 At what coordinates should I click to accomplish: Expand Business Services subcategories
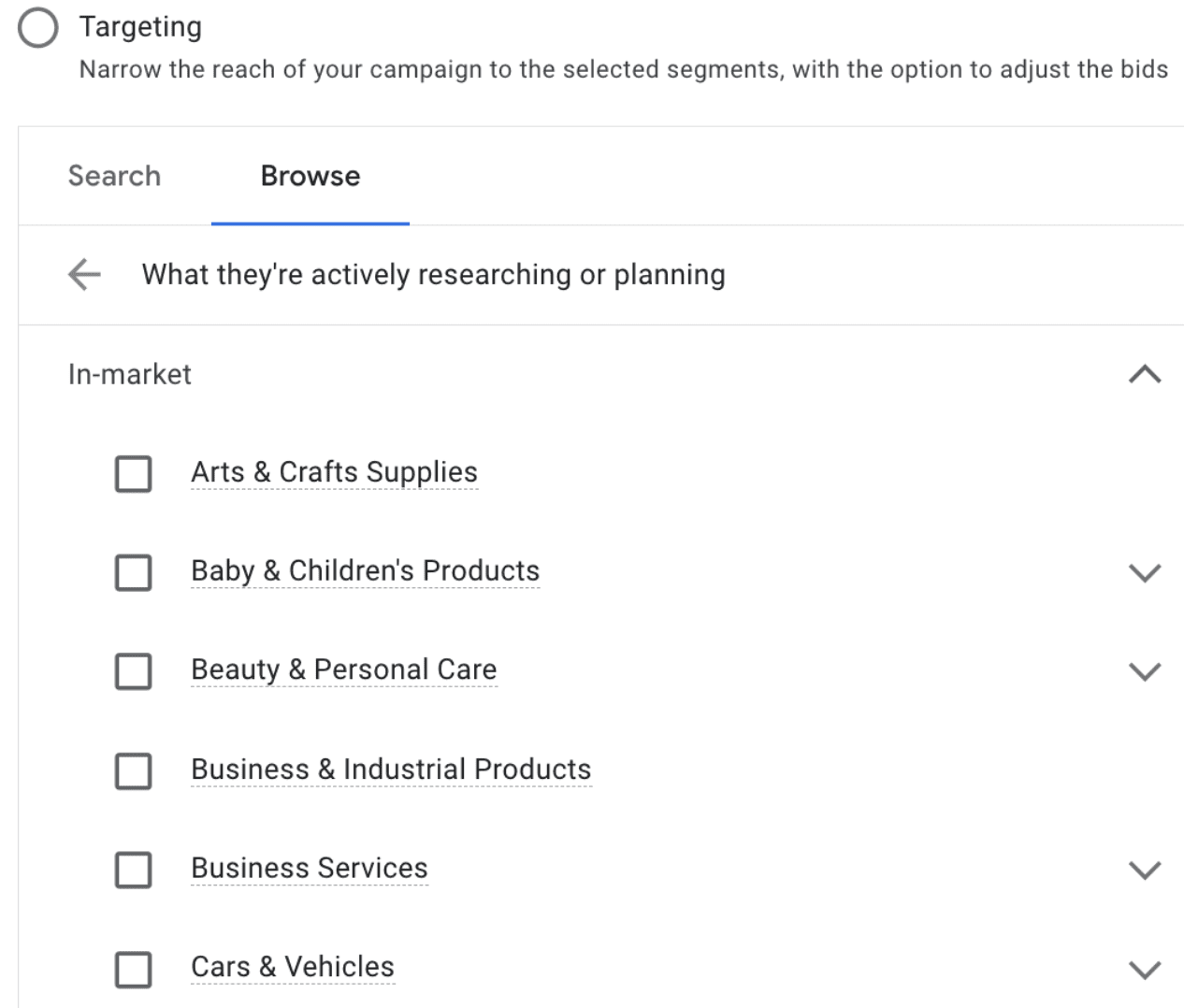pos(1145,871)
